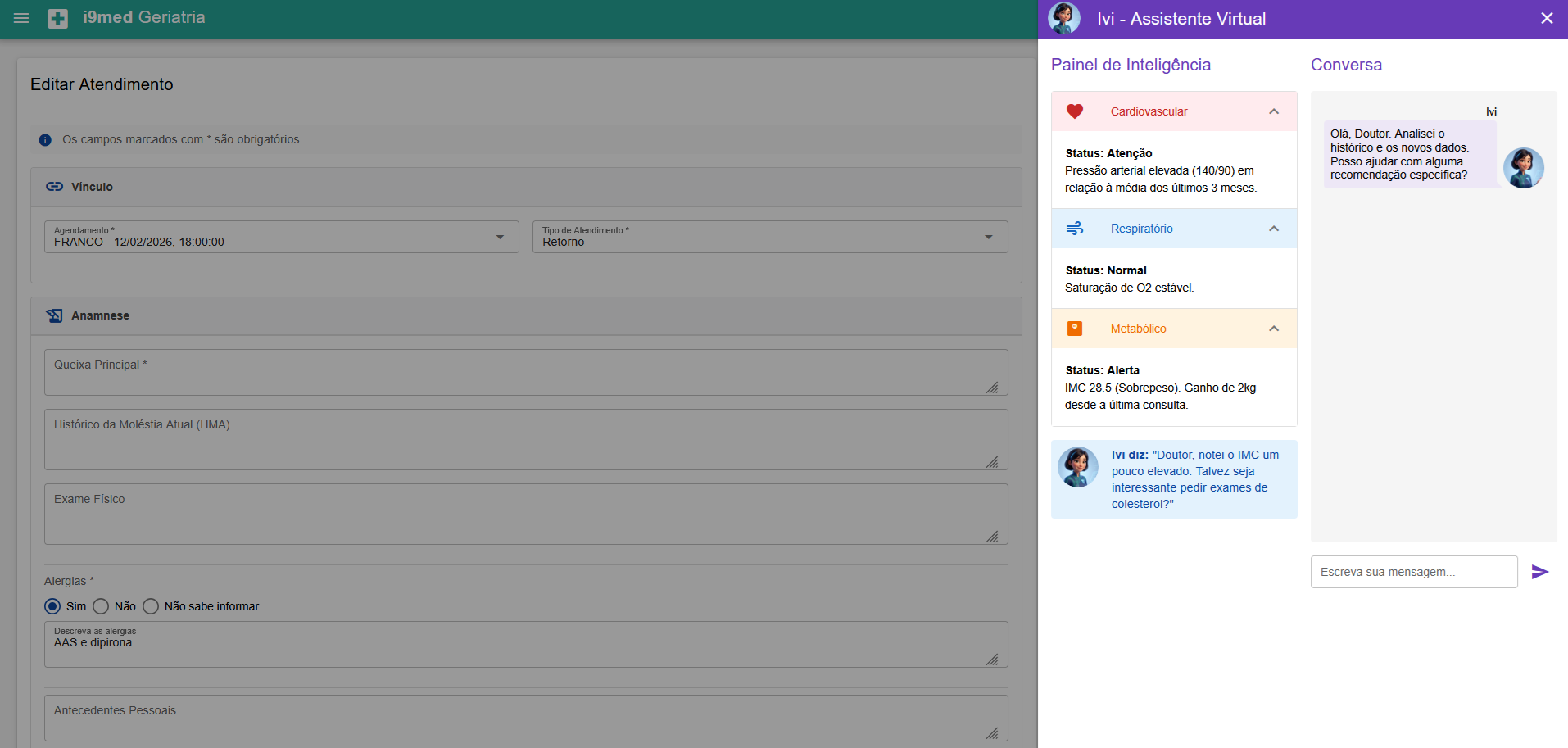
Task: Click the Ivi avatar in the assistant header
Action: (1064, 18)
